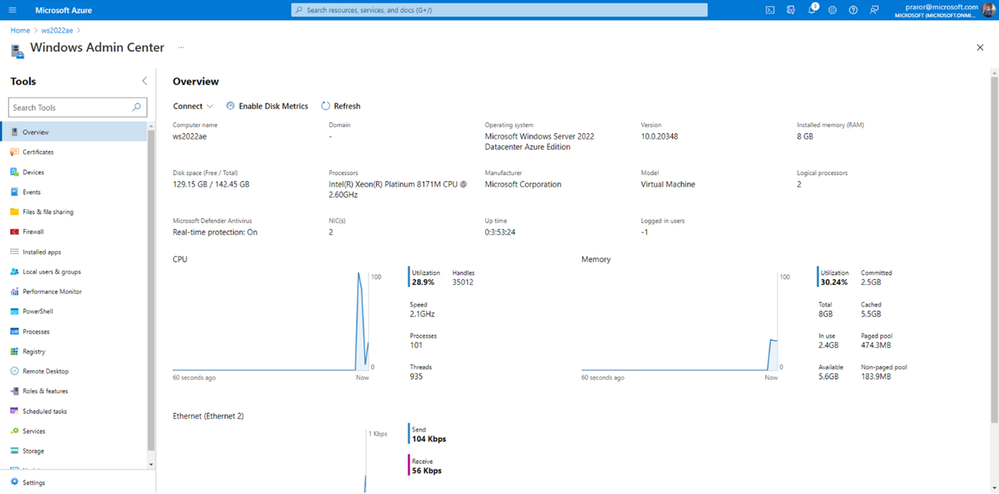Click the version value 10.0.20348

[x=658, y=136]
